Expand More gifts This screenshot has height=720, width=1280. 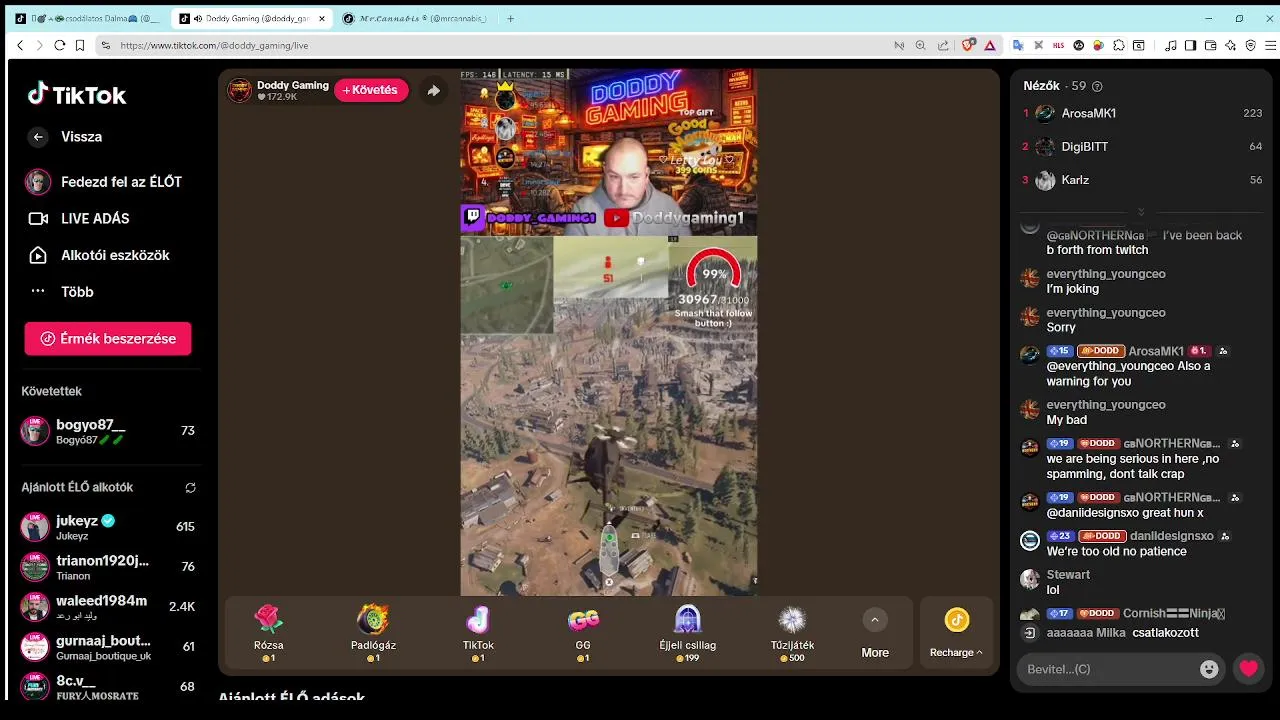[875, 633]
